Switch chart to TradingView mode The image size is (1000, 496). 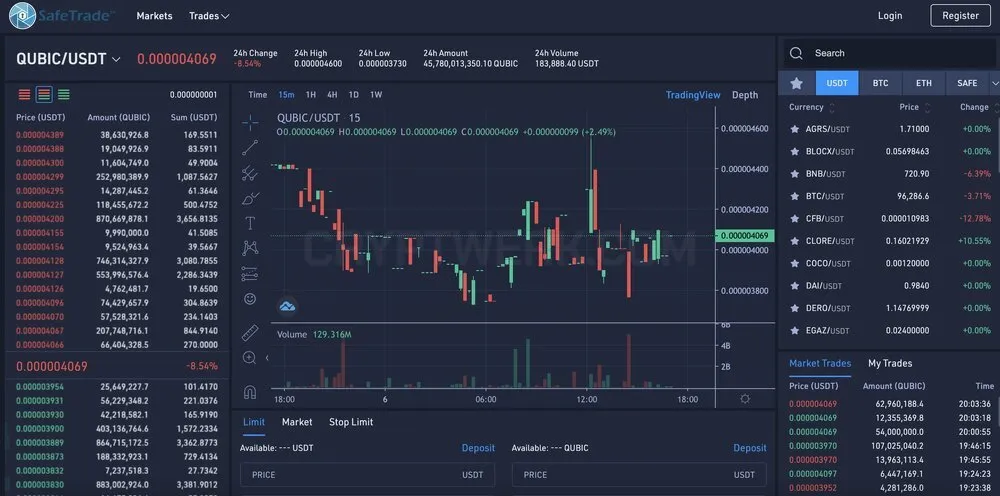(x=693, y=95)
